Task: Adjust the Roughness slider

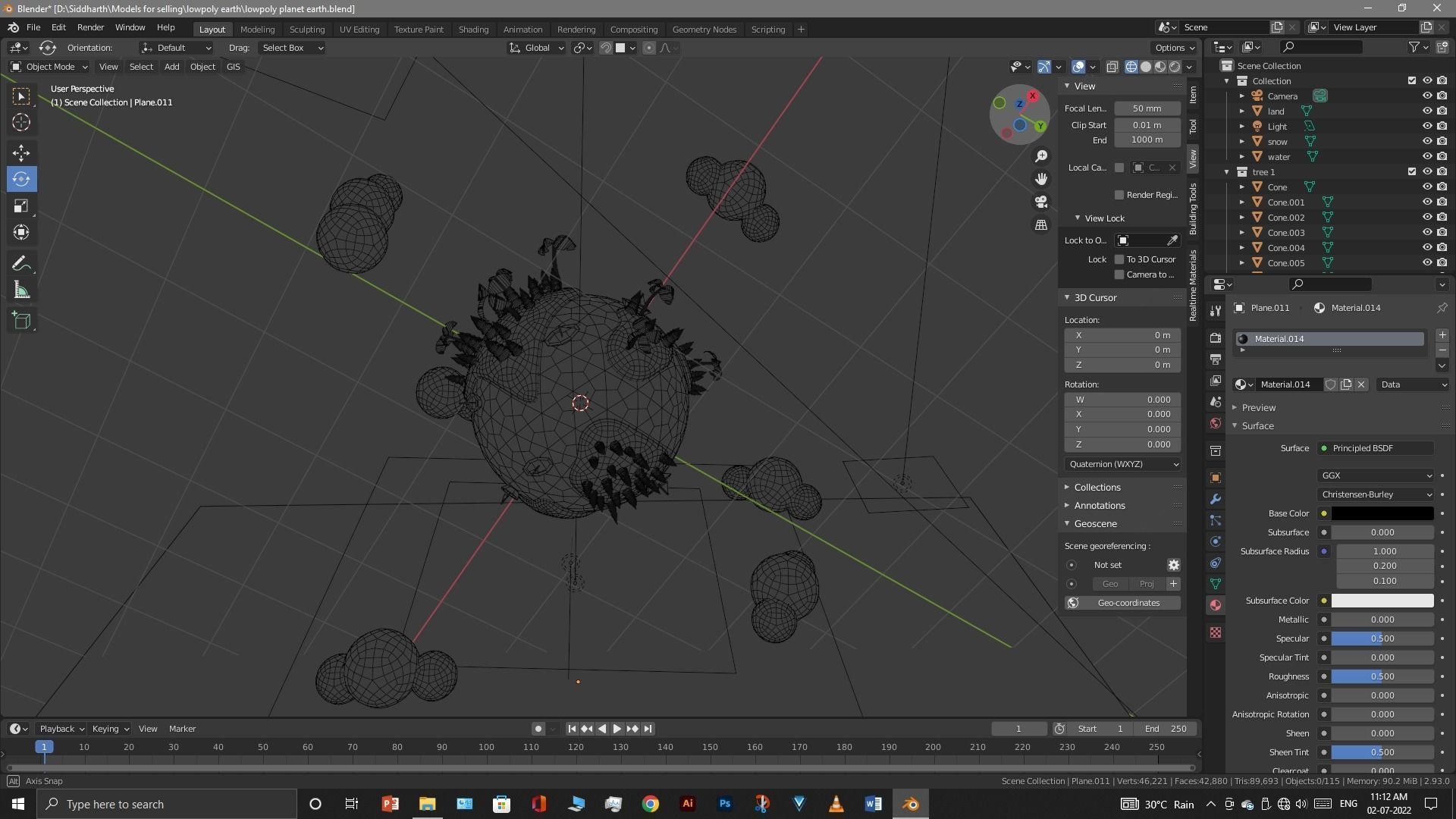Action: coord(1382,676)
